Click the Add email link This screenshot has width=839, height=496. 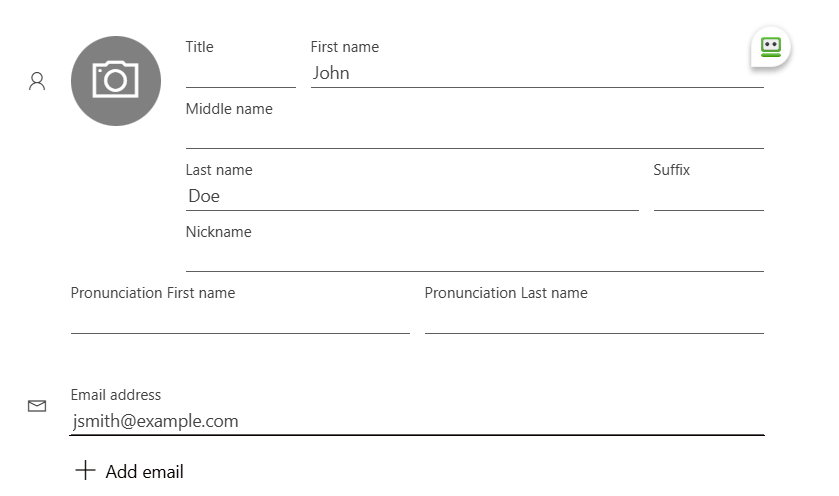click(144, 471)
